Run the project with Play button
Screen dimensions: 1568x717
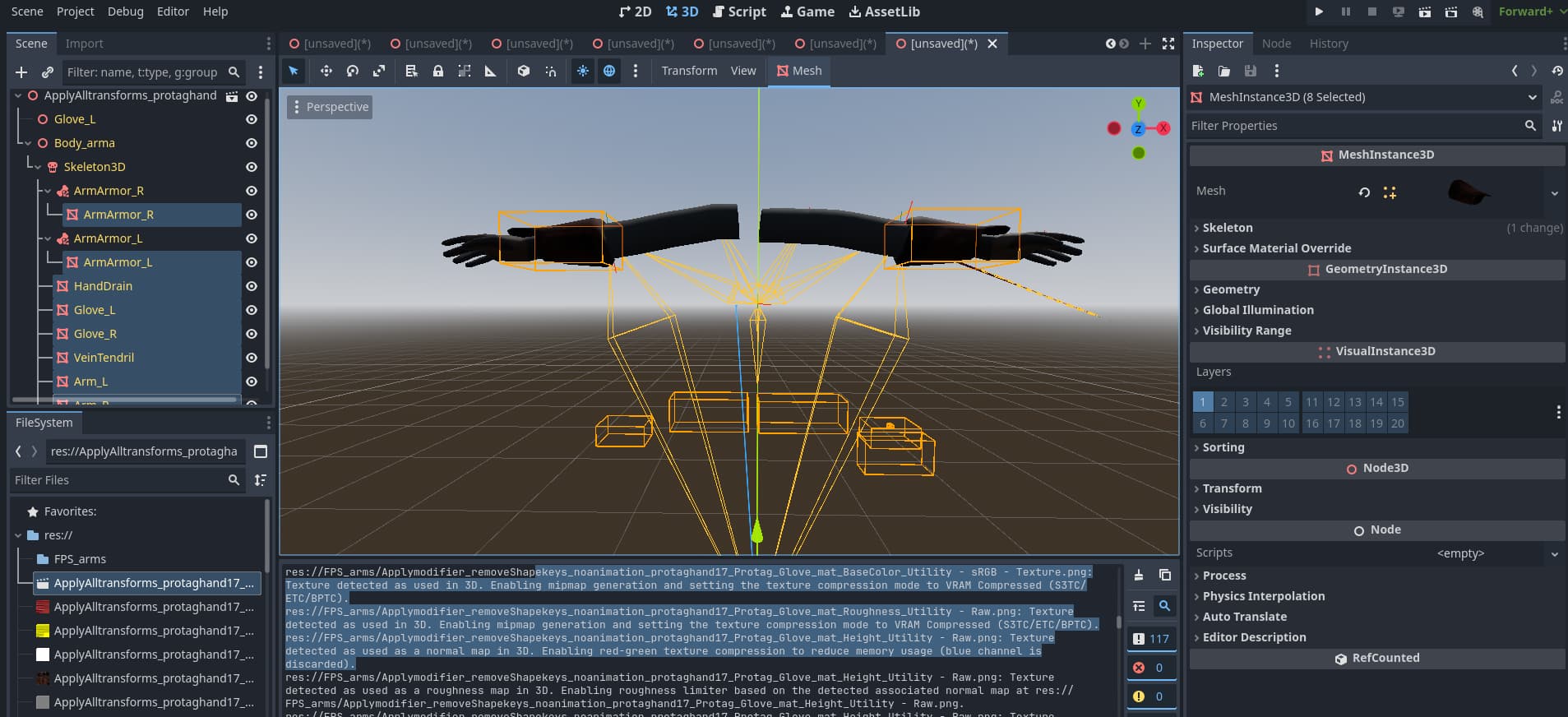pyautogui.click(x=1319, y=12)
